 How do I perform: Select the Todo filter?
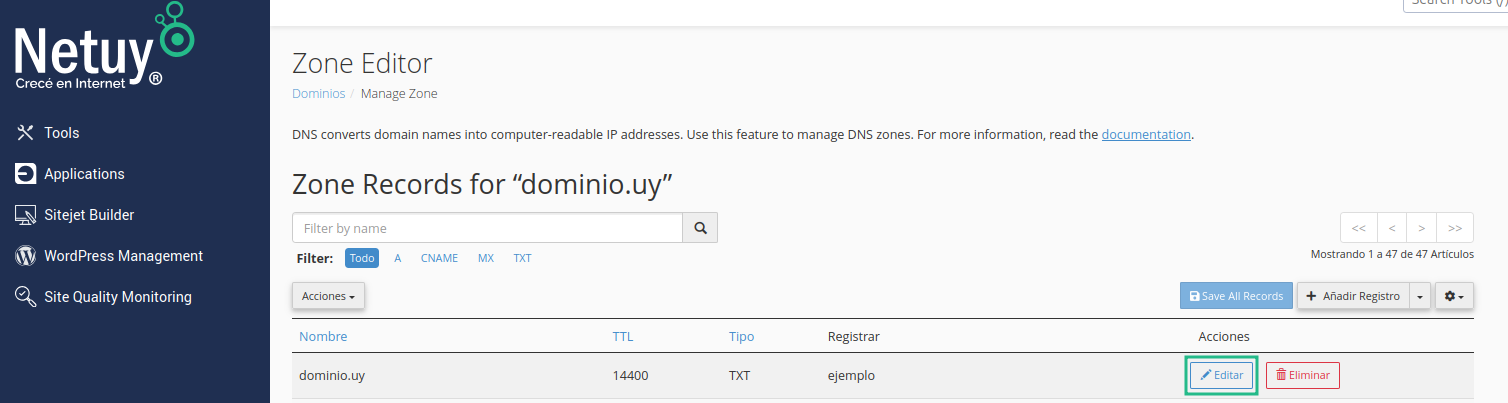point(362,258)
